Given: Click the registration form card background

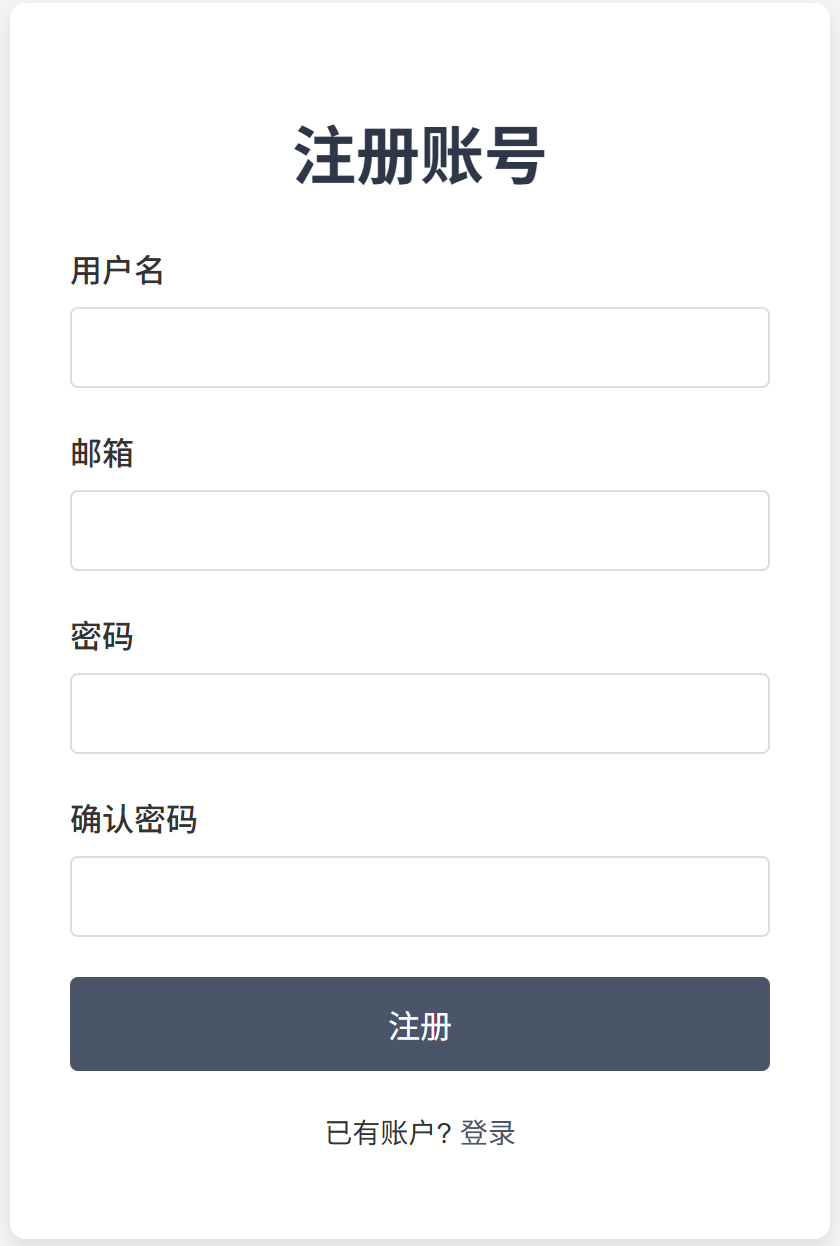Looking at the screenshot, I should (420, 60).
